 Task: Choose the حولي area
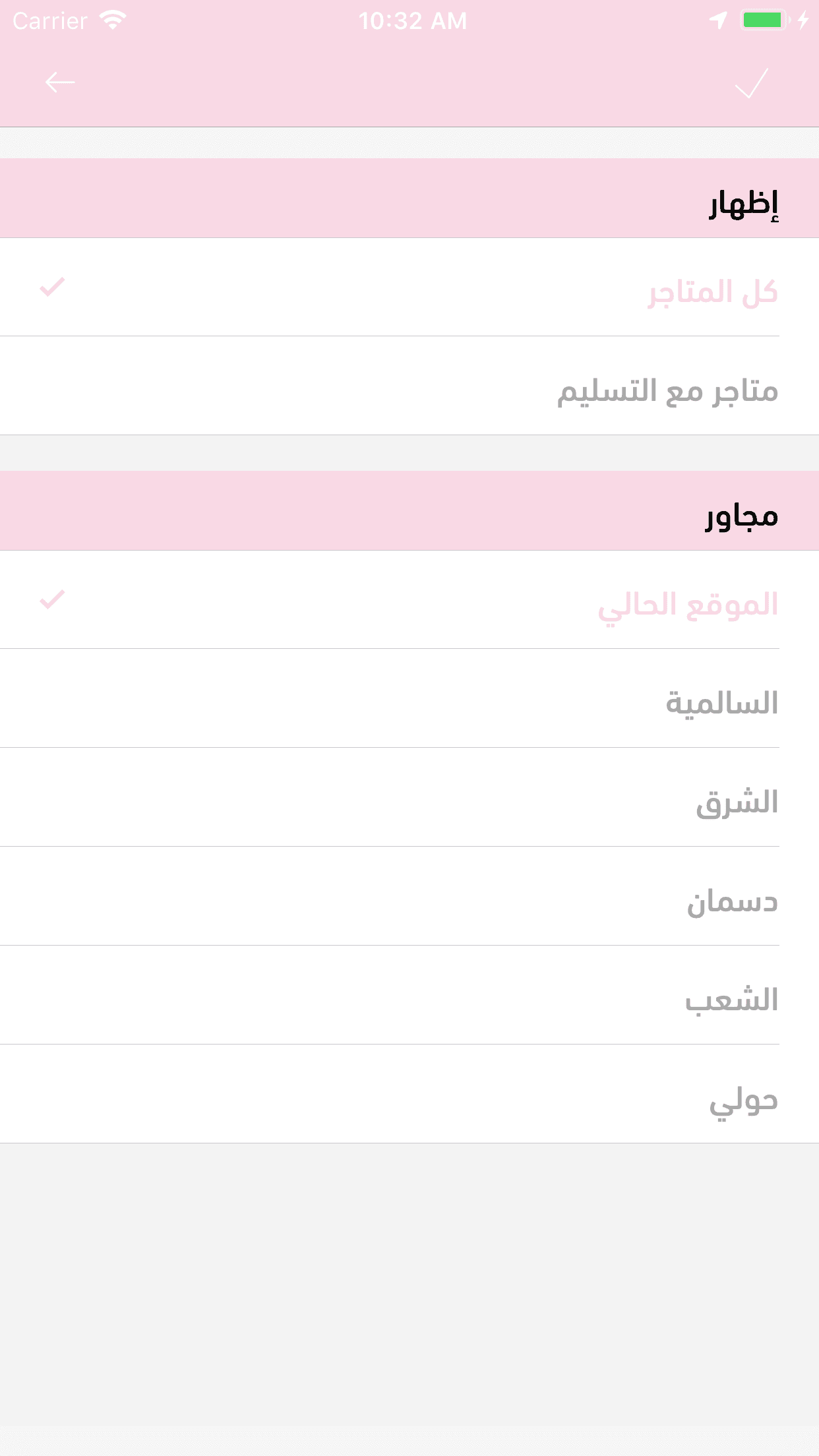(743, 1099)
